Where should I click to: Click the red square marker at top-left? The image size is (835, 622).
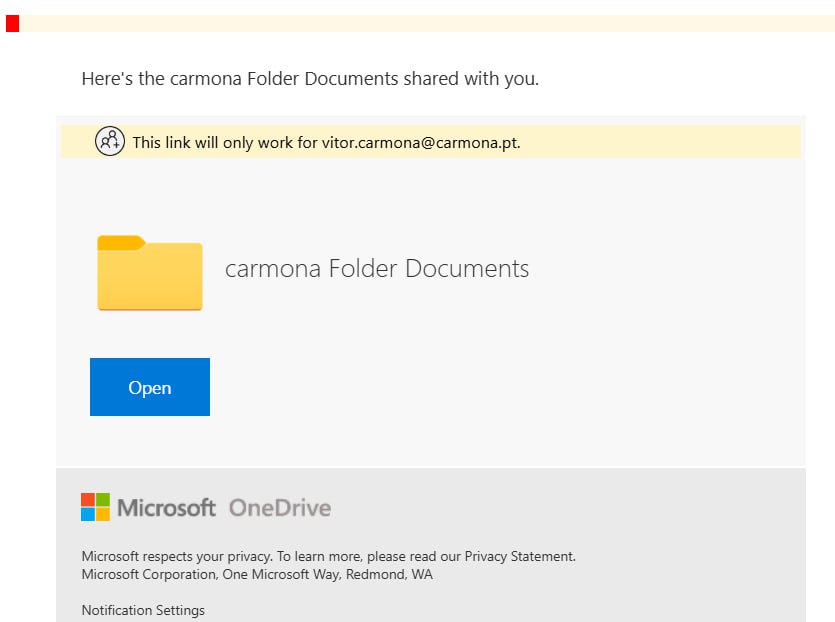[12, 23]
